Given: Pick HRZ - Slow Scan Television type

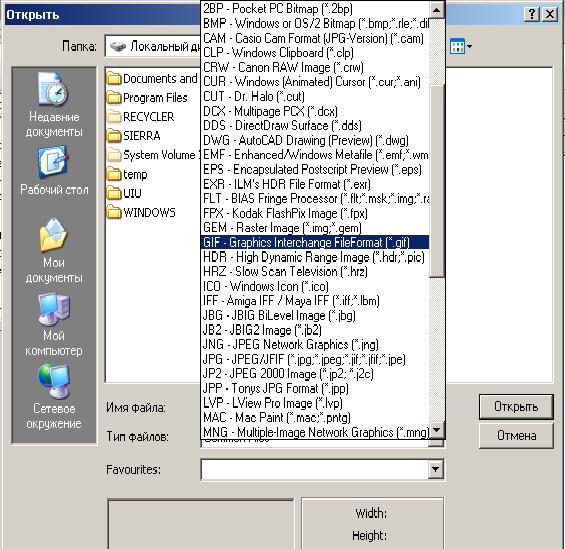Looking at the screenshot, I should 315,272.
